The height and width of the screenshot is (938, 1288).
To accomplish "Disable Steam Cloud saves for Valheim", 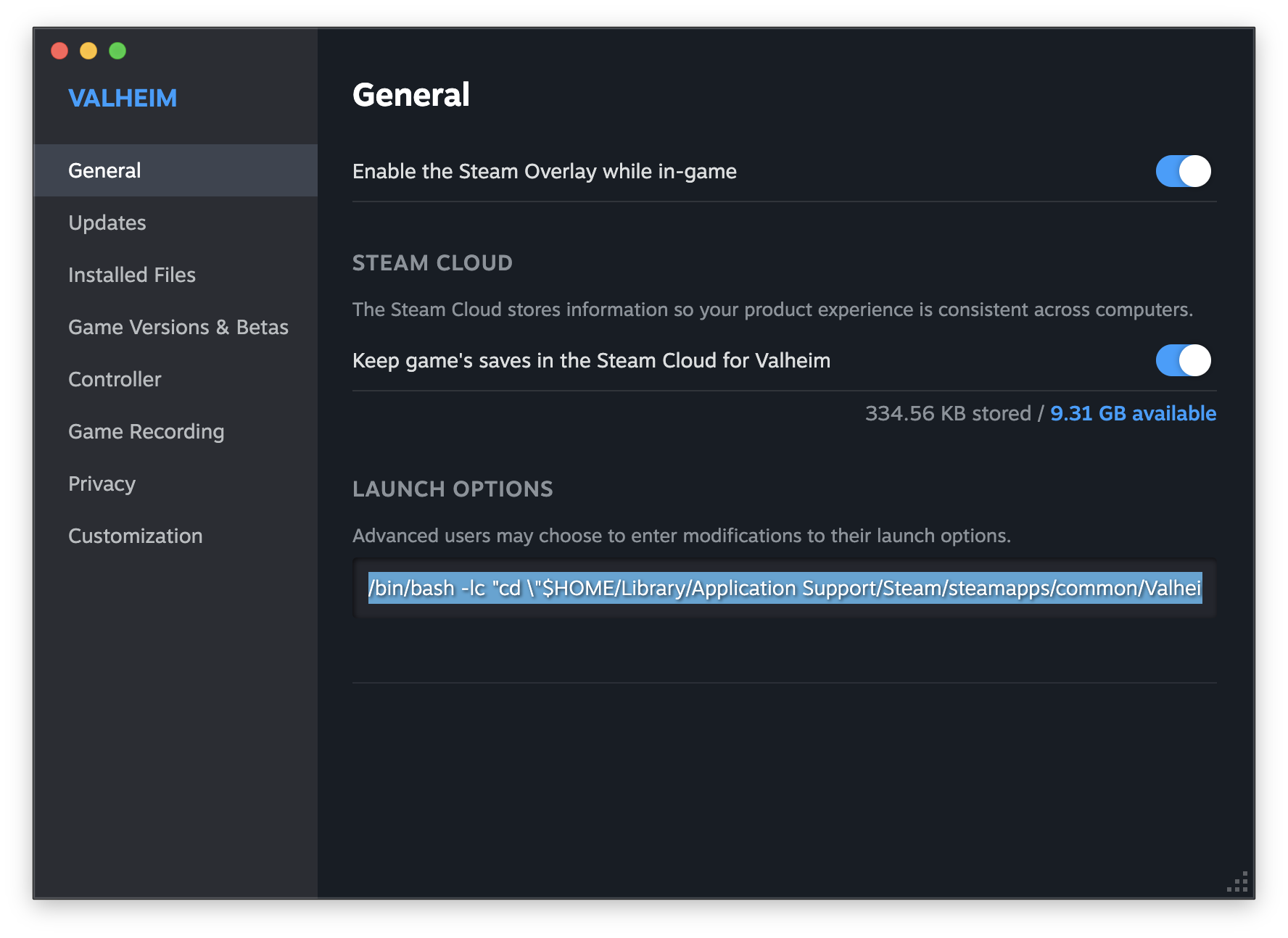I will (x=1183, y=360).
